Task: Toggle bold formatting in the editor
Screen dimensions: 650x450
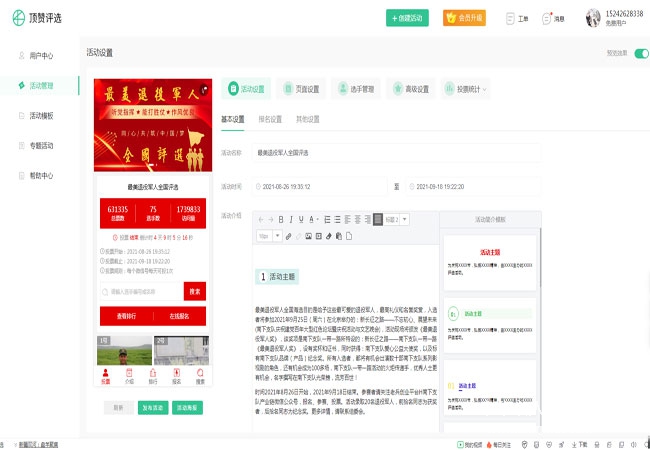Action: [281, 220]
